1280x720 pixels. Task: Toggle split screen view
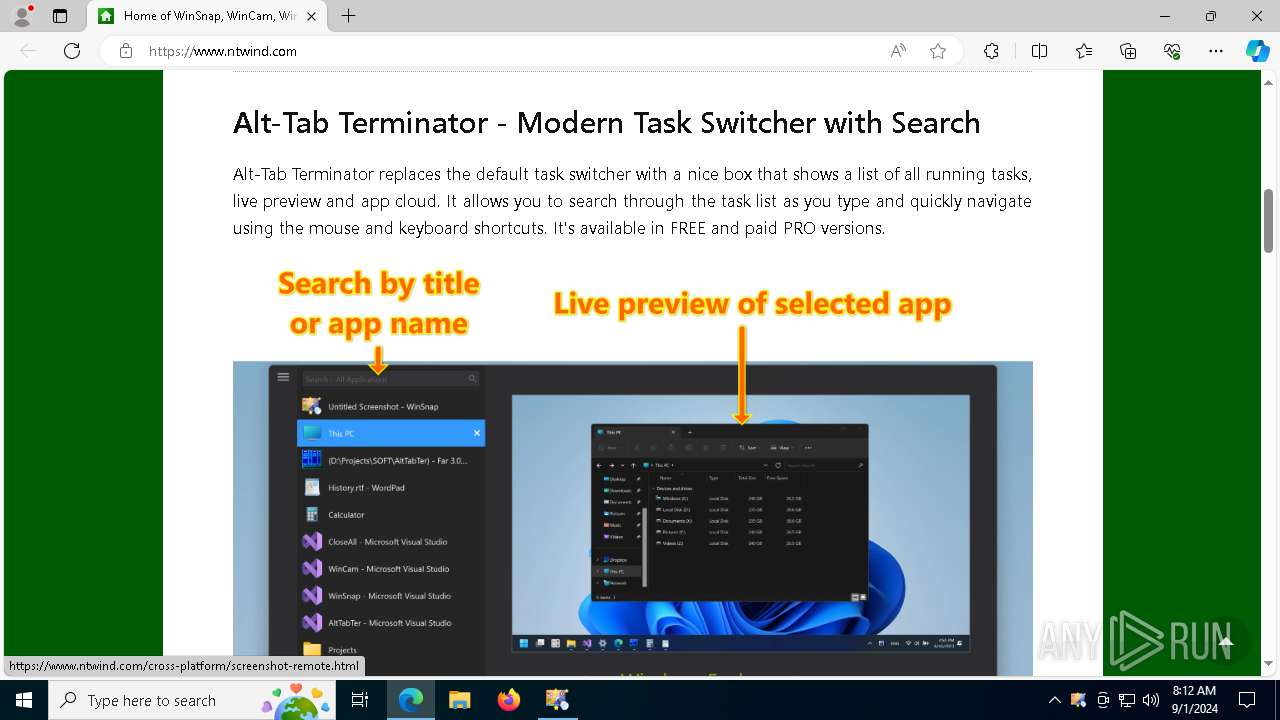pyautogui.click(x=1039, y=51)
